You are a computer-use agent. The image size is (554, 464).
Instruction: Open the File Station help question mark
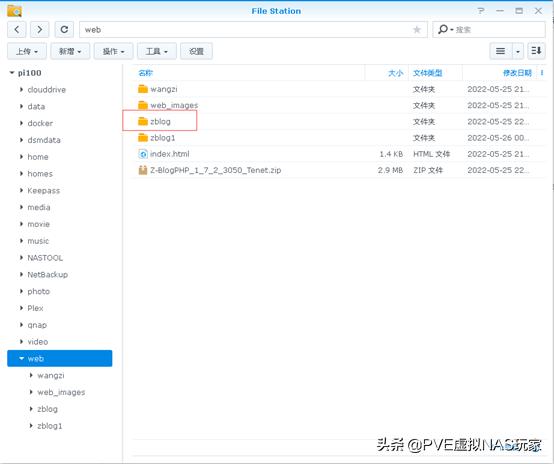tap(481, 11)
